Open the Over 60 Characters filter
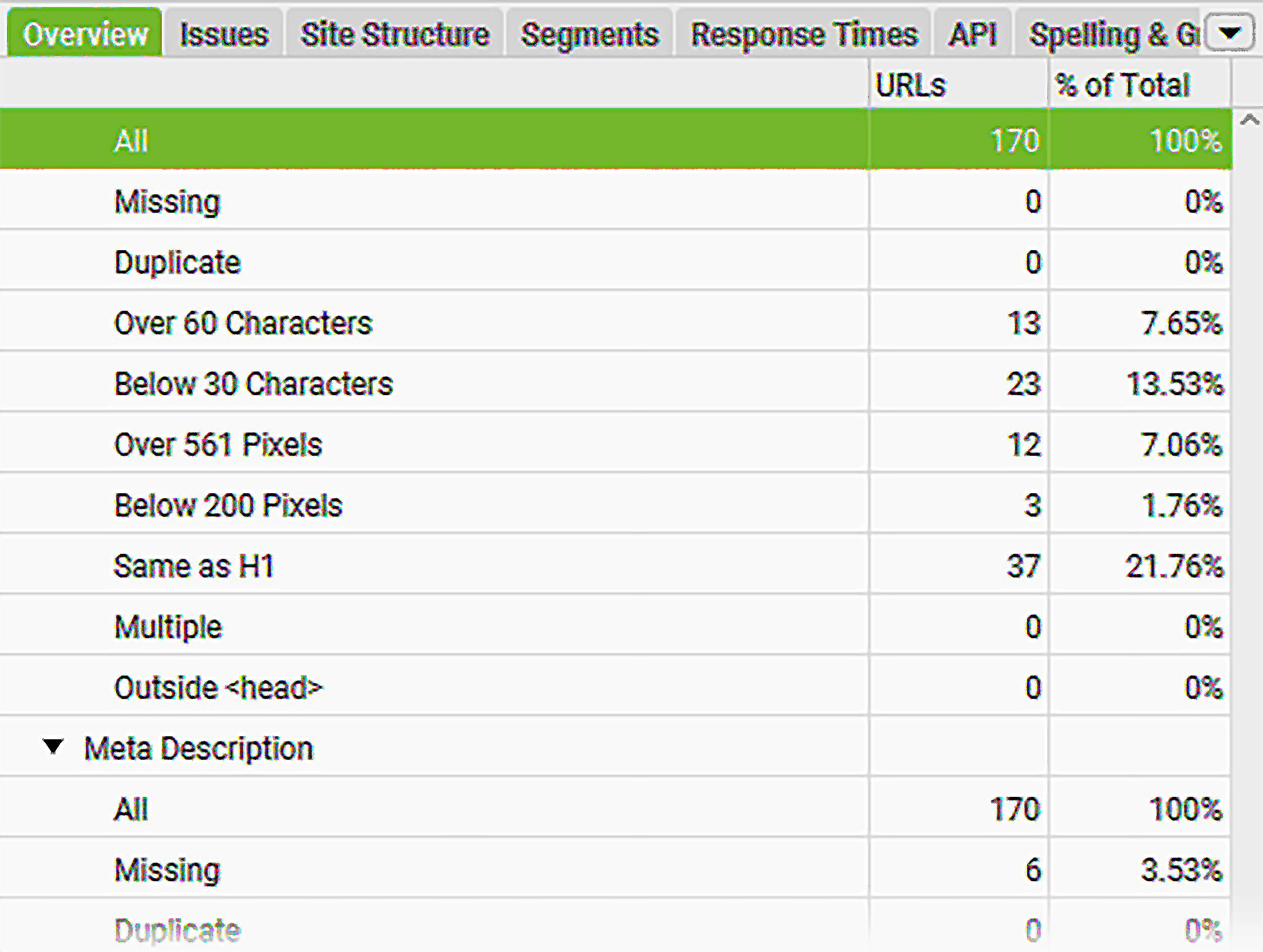 244,323
